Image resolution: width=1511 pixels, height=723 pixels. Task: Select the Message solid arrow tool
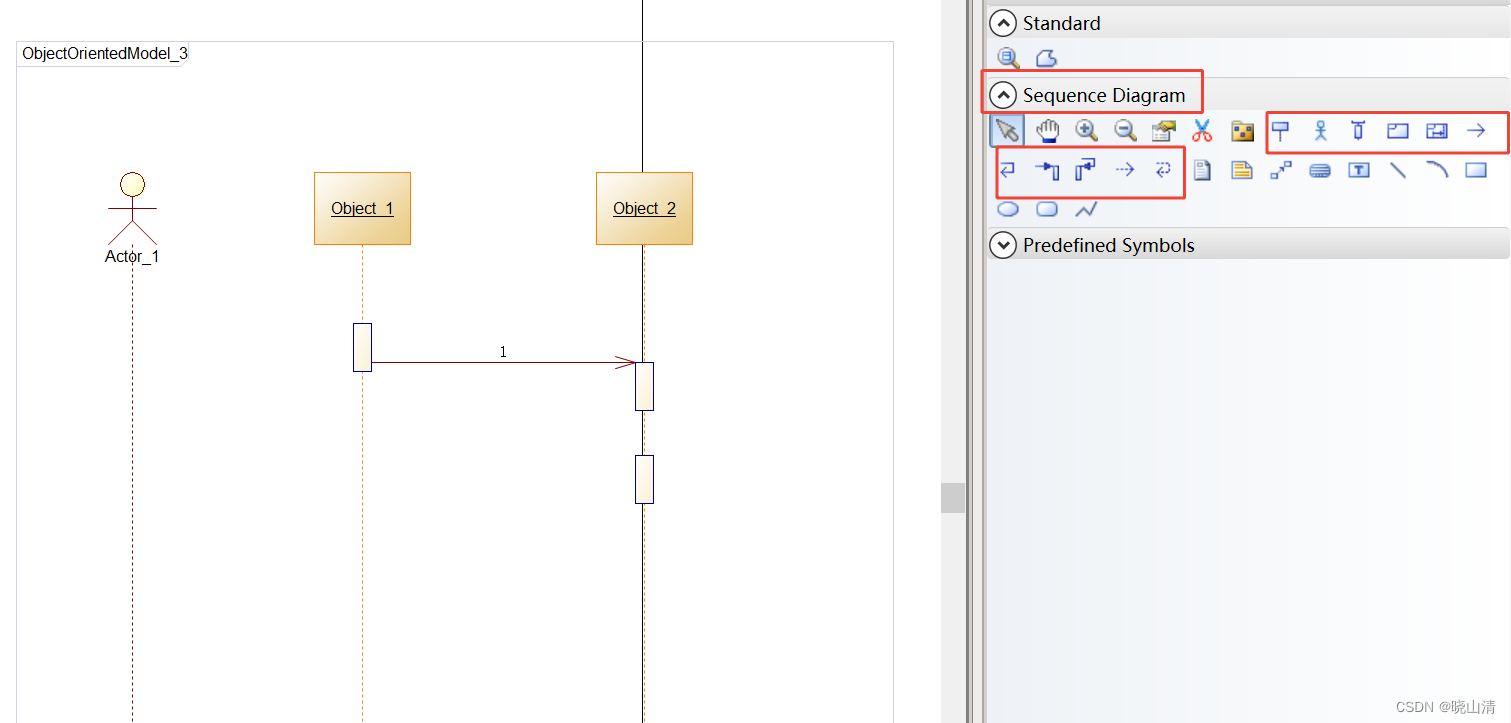[x=1476, y=130]
